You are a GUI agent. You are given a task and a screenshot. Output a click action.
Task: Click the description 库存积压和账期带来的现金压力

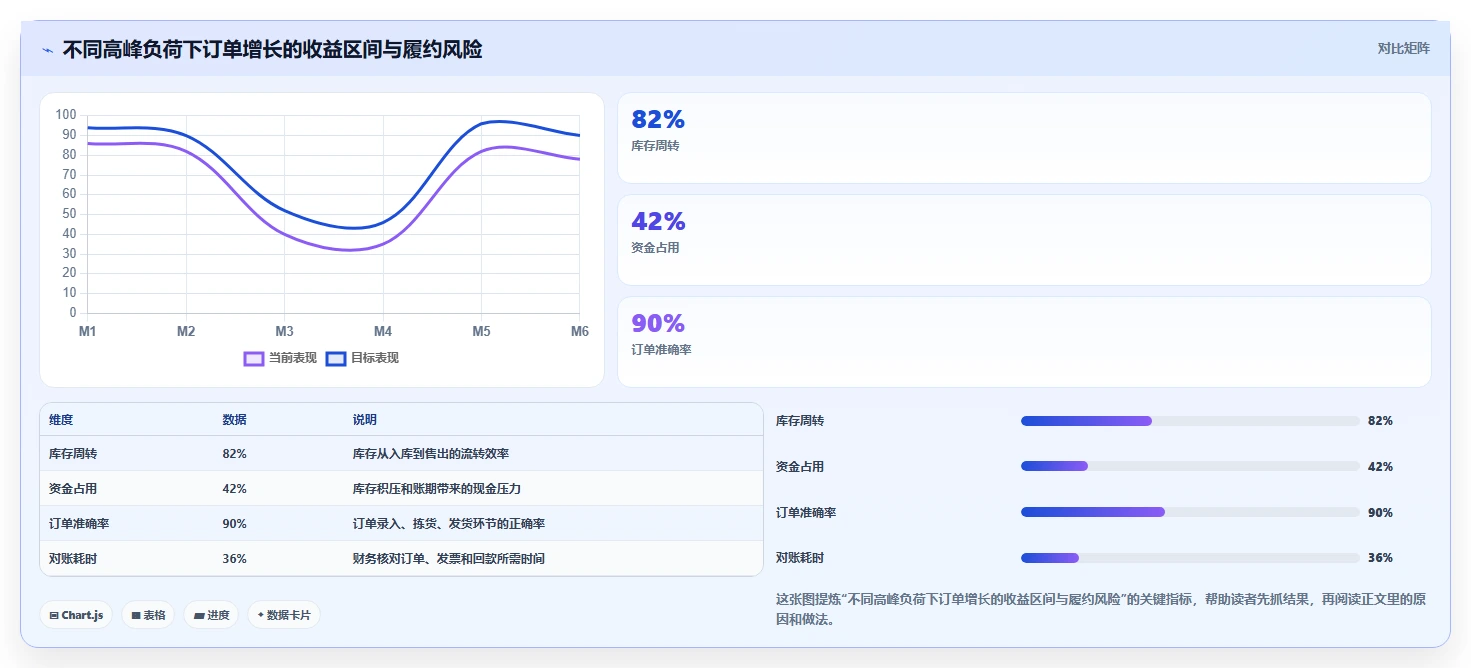tap(437, 489)
